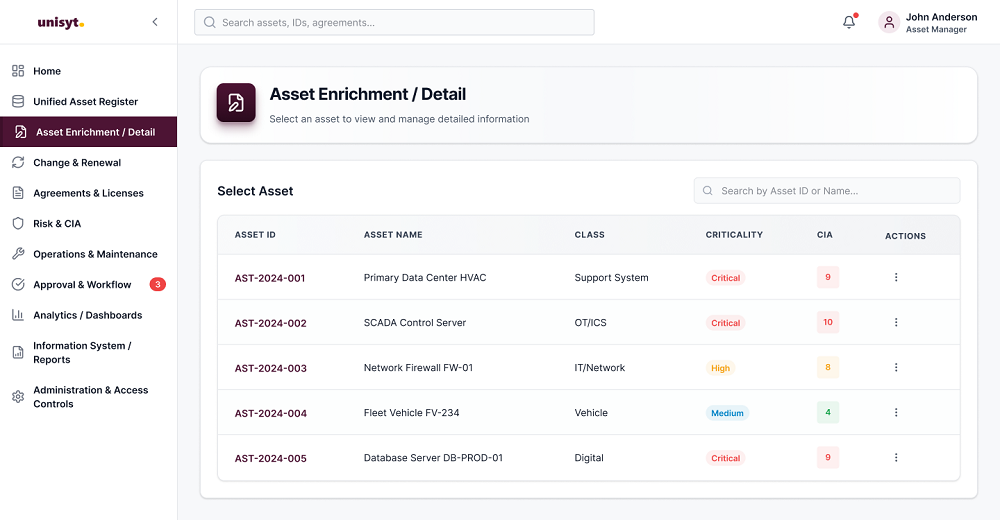The width and height of the screenshot is (1000, 520).
Task: Click the CLASS column header
Action: click(589, 235)
